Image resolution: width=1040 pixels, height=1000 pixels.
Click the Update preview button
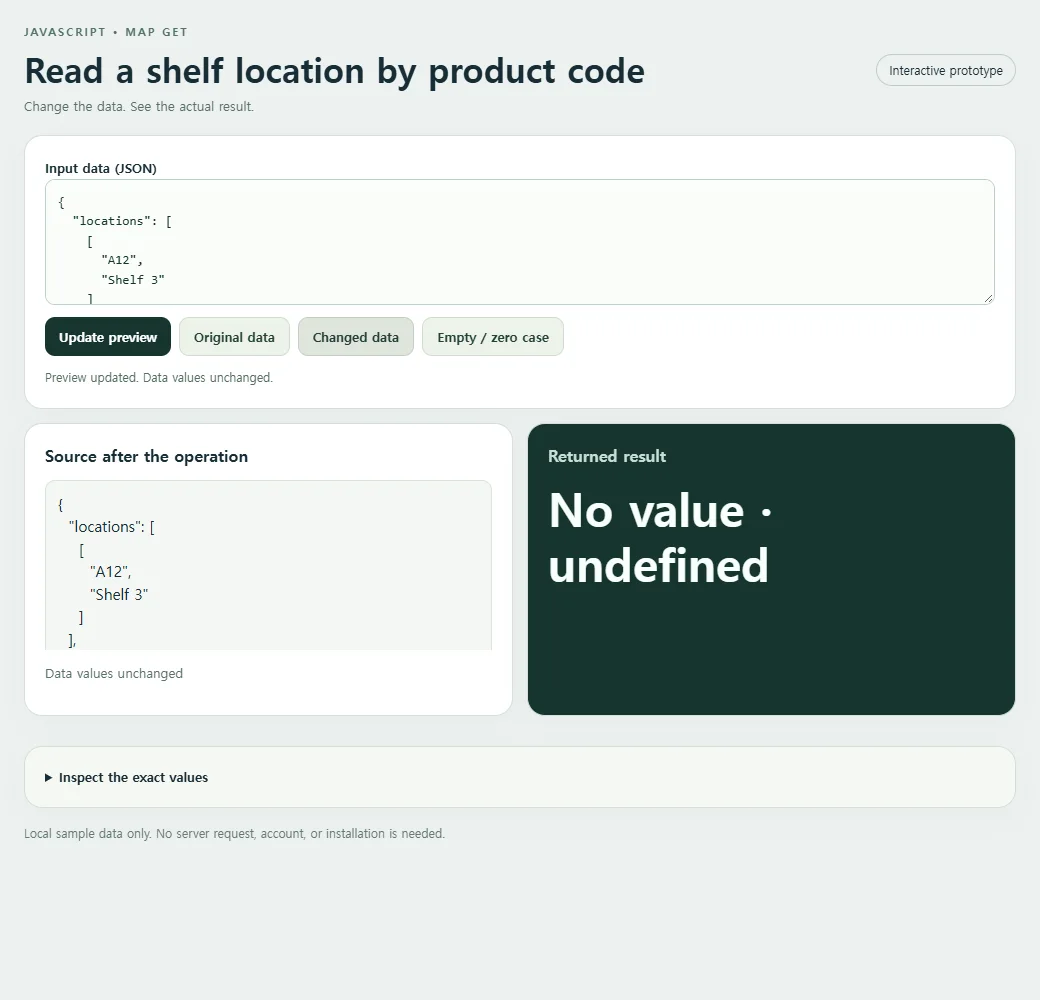pyautogui.click(x=108, y=337)
